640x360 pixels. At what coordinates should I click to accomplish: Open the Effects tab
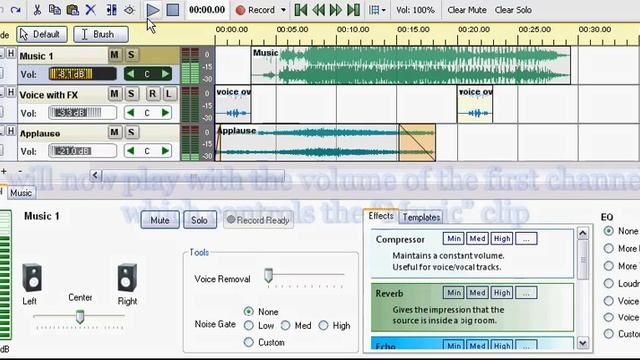381,216
